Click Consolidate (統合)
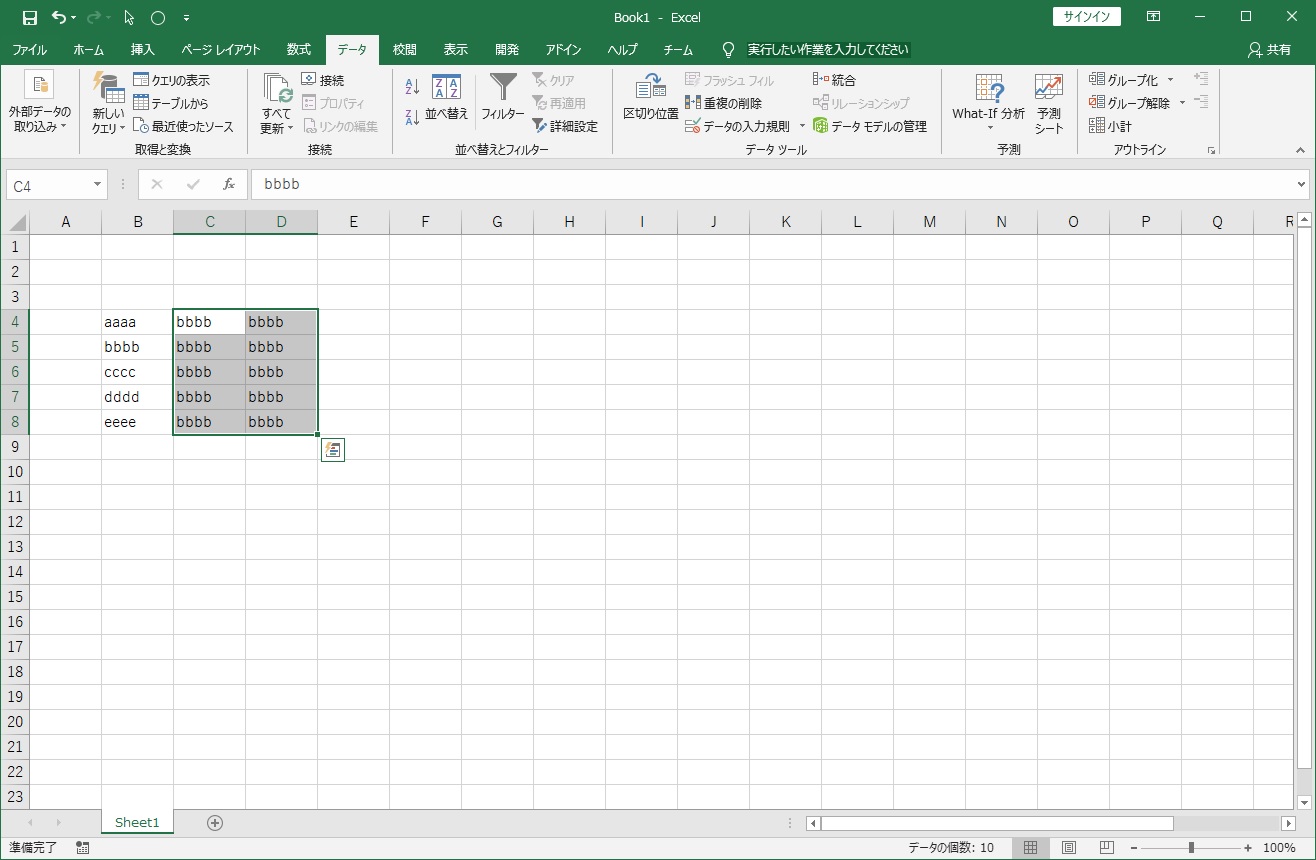 [x=835, y=80]
